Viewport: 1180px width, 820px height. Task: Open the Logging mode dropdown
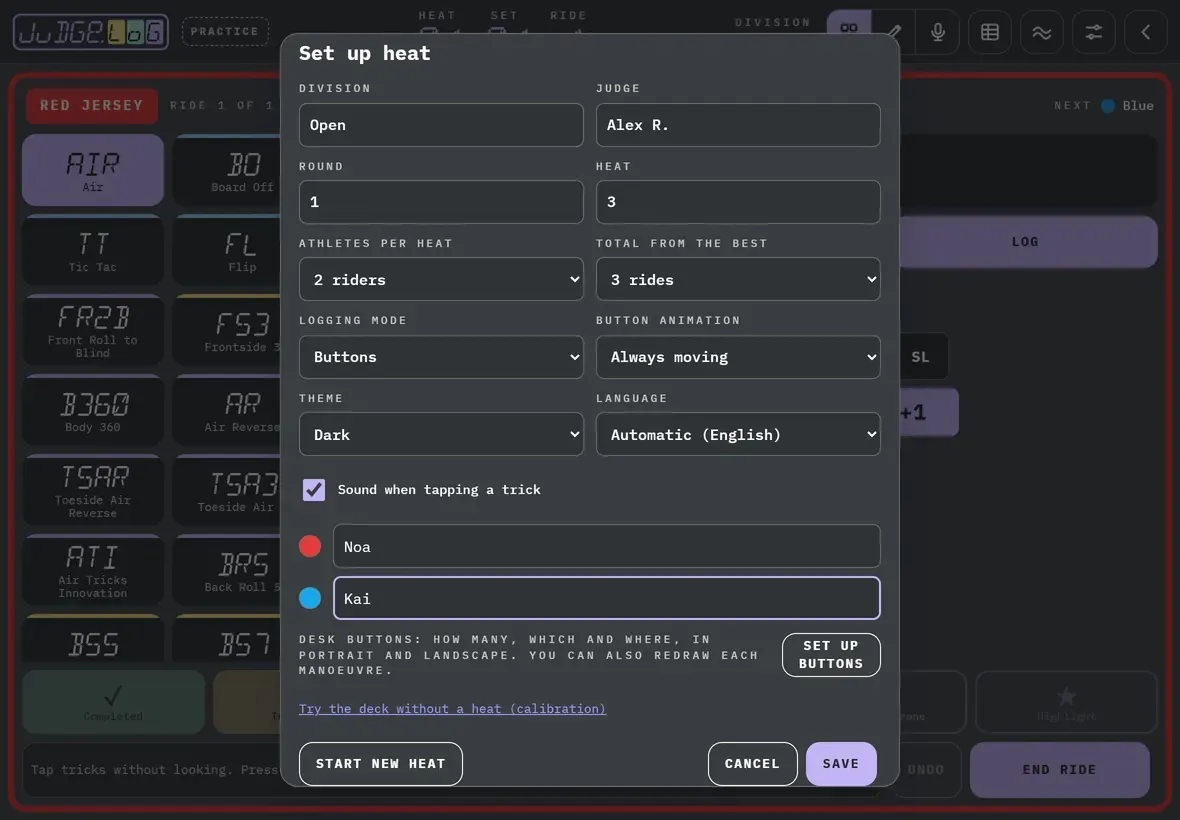pyautogui.click(x=441, y=357)
